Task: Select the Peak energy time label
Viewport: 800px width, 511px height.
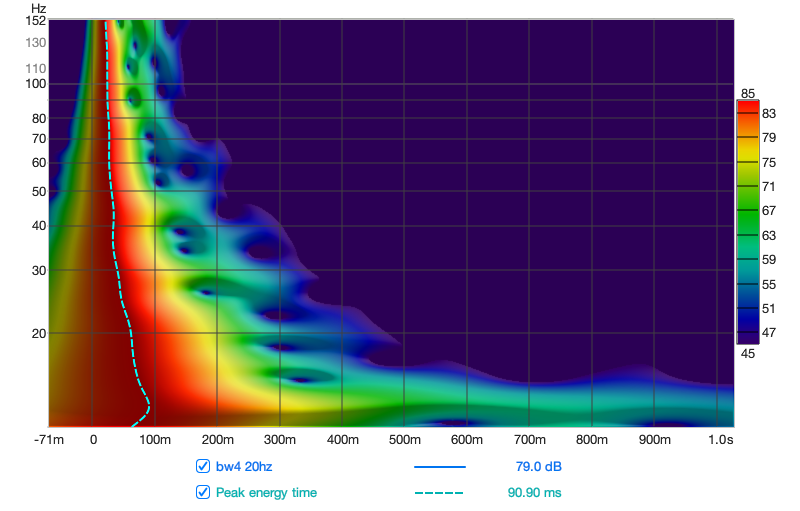Action: tap(266, 493)
